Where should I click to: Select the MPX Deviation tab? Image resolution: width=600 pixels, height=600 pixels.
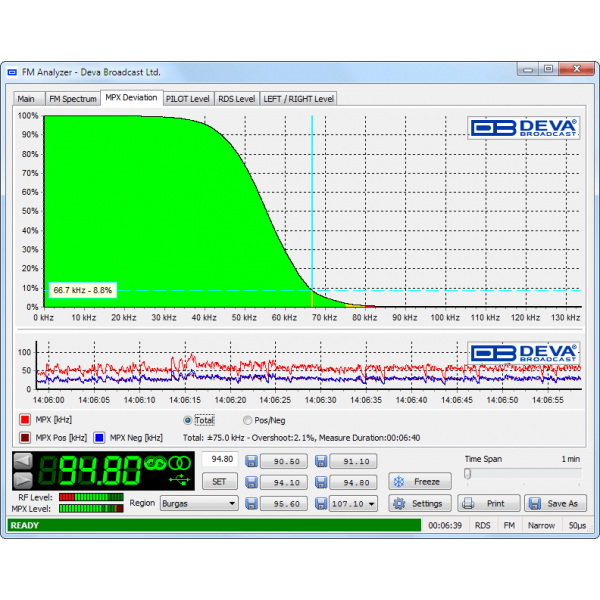pos(131,98)
